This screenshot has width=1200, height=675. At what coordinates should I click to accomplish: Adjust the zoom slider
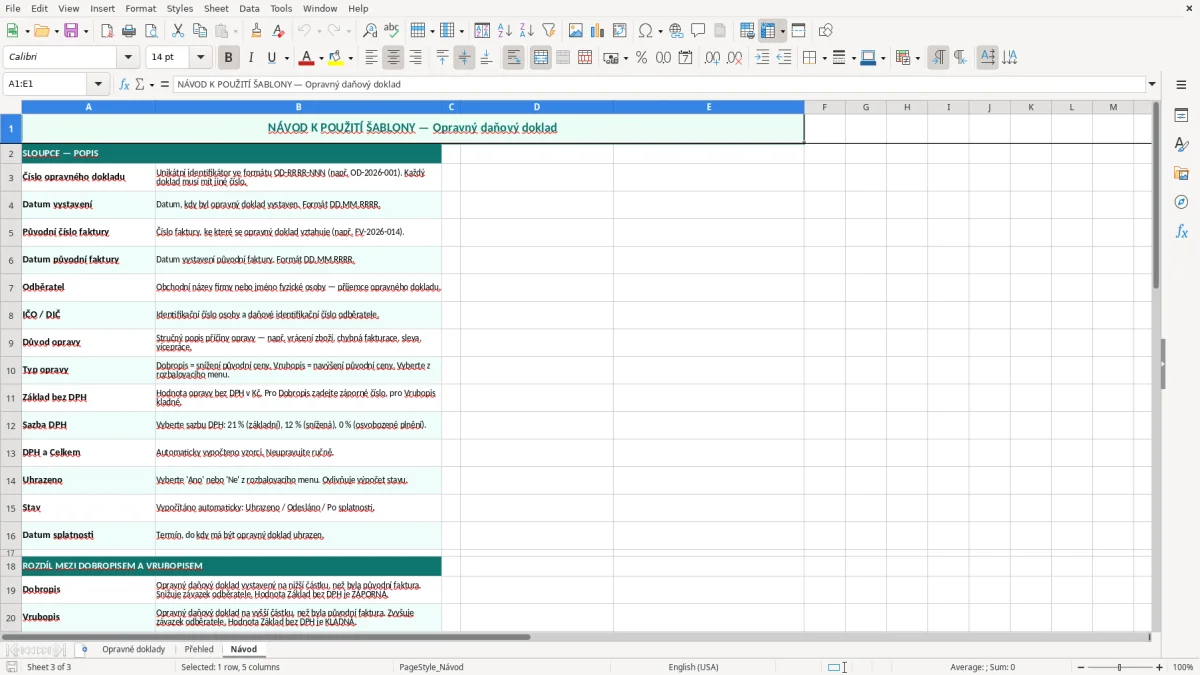pyautogui.click(x=1120, y=667)
